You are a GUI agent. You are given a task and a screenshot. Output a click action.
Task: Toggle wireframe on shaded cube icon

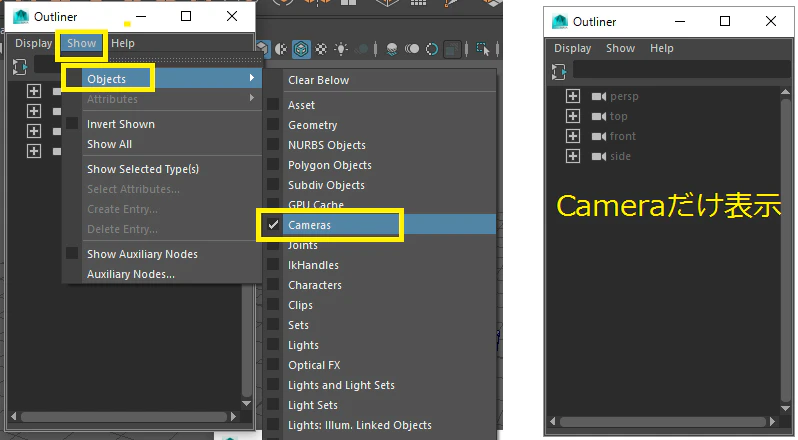click(x=301, y=49)
